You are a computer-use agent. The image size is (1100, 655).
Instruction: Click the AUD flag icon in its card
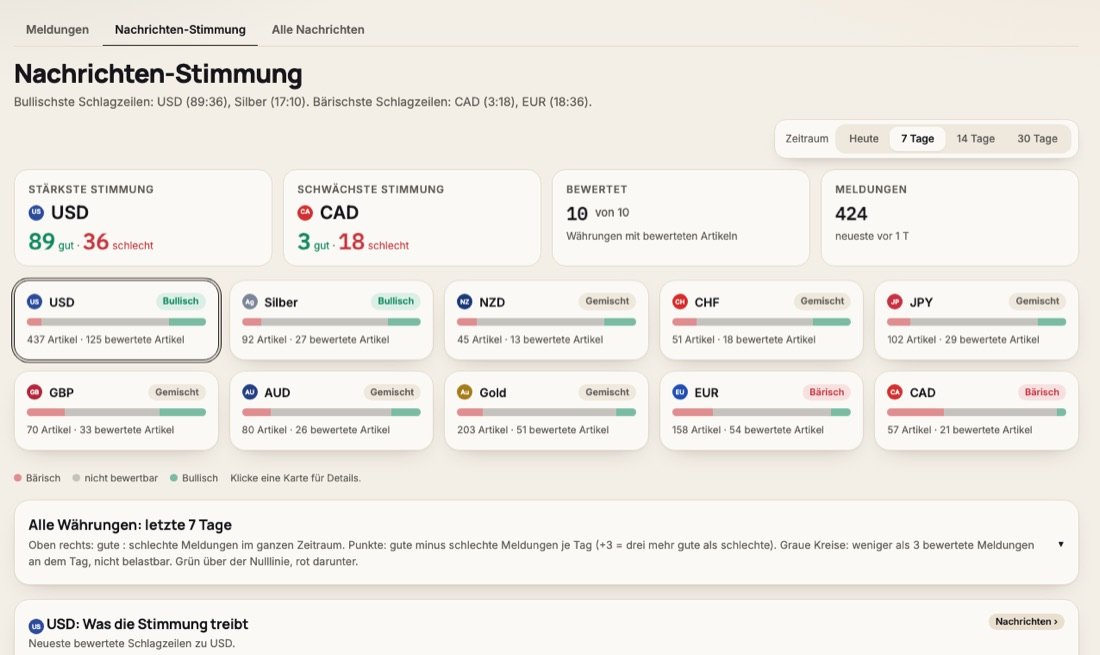[x=250, y=392]
